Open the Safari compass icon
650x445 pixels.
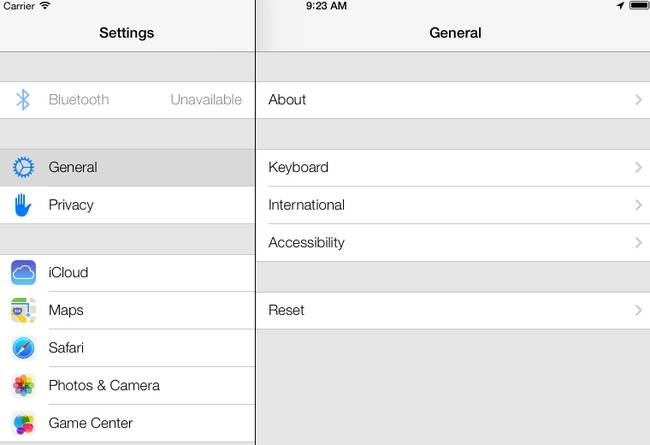coord(23,348)
